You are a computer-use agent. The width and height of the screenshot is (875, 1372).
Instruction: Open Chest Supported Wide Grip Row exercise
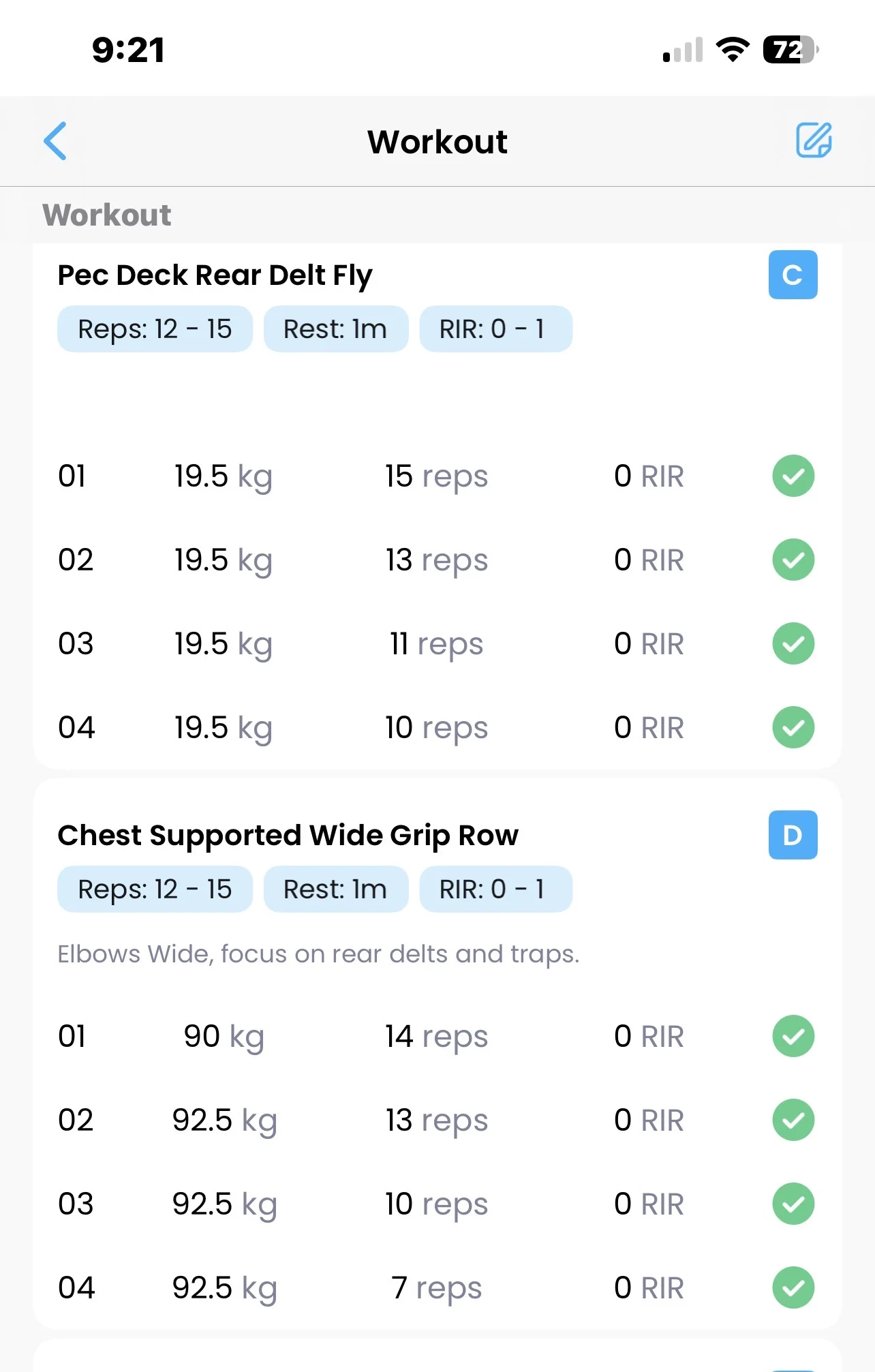tap(288, 836)
